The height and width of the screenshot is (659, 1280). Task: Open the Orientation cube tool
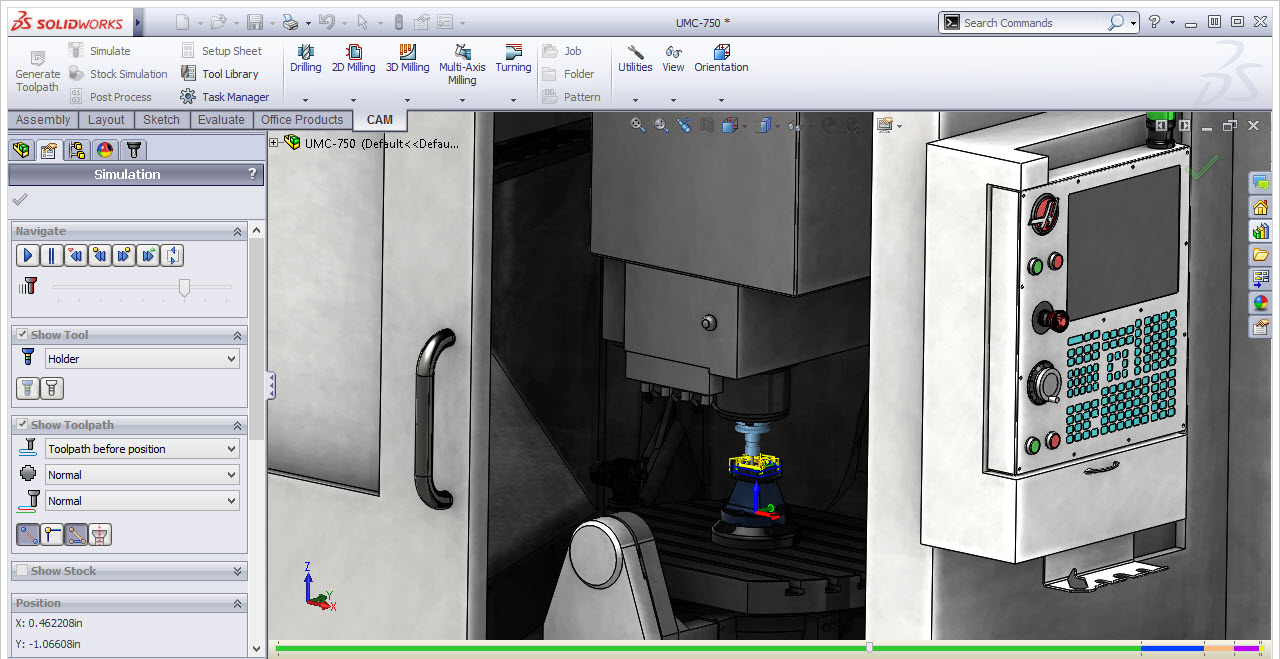(x=721, y=59)
